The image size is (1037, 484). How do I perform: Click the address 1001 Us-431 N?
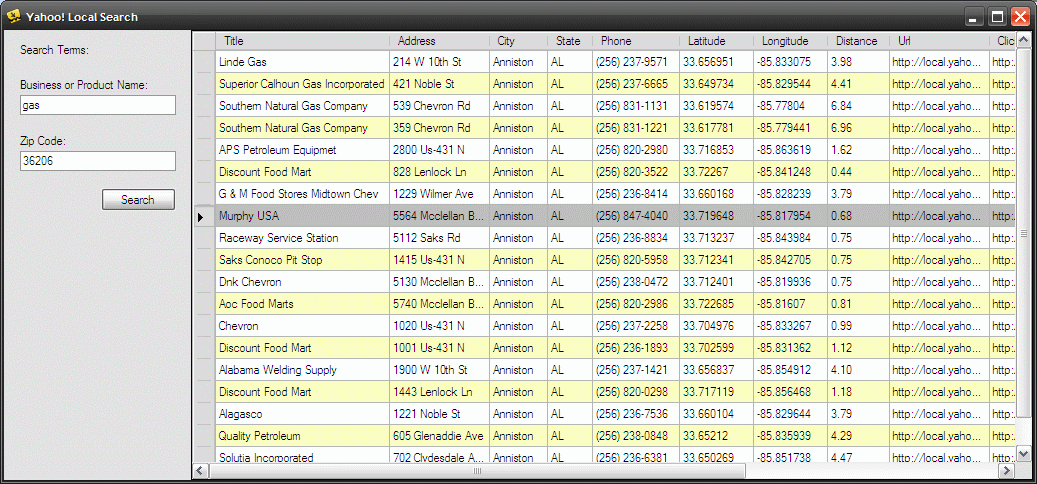439,348
